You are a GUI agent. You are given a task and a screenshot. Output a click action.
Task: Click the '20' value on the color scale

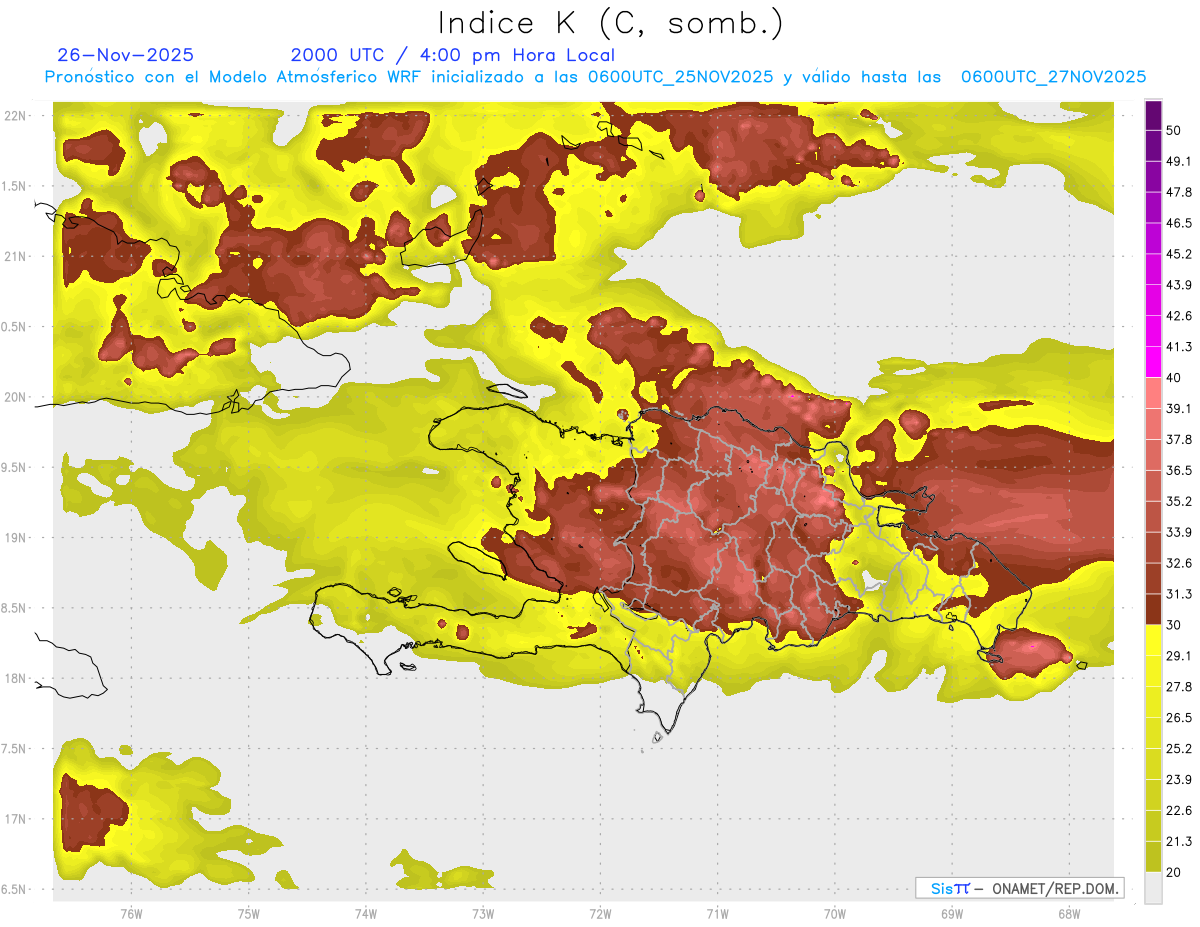pyautogui.click(x=1175, y=873)
